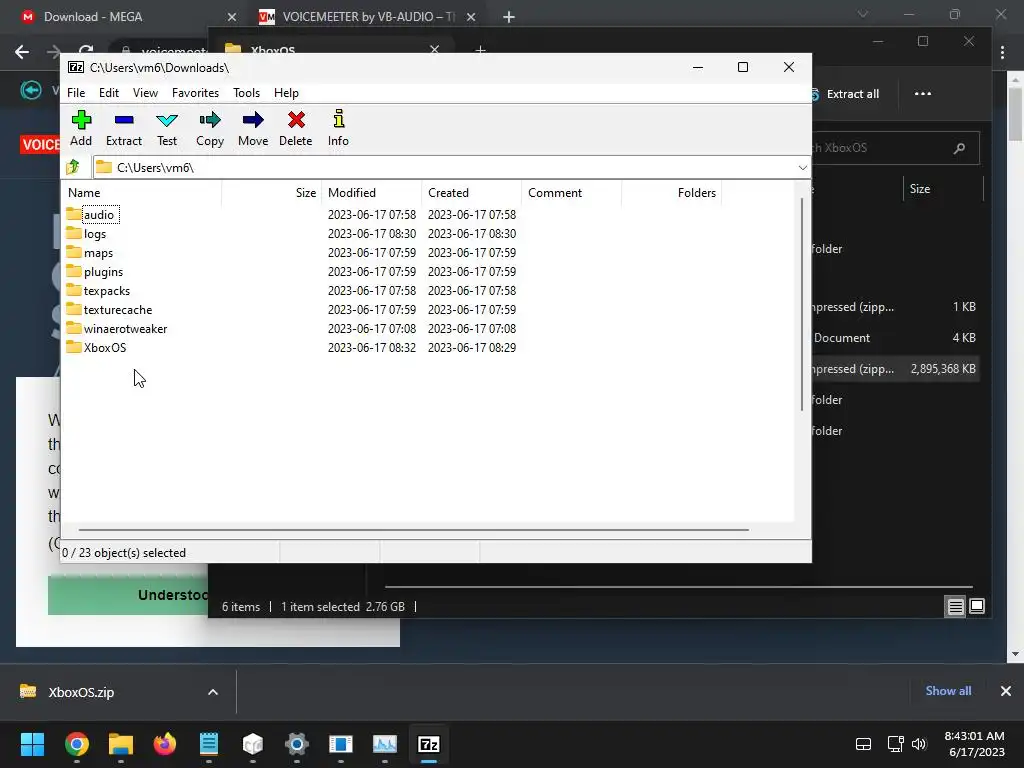Switch File Explorer to details view
This screenshot has width=1024, height=768.
(x=955, y=607)
